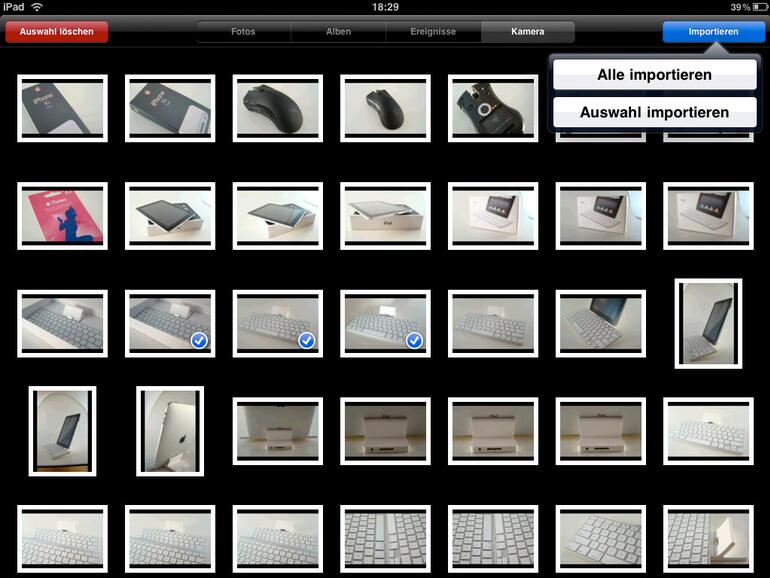Select the second, angled iPhone box photo
This screenshot has width=770, height=578.
coord(170,108)
